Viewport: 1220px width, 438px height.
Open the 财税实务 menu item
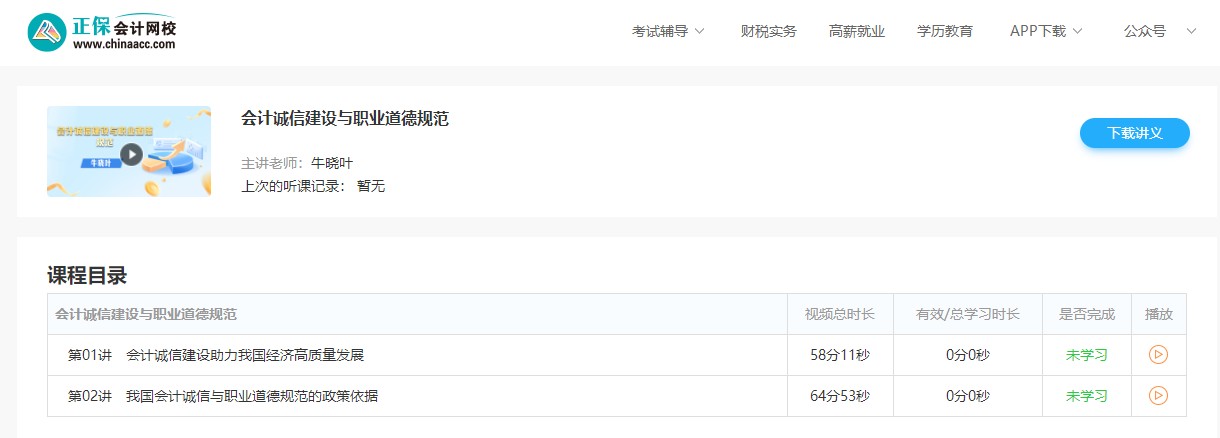[x=768, y=31]
